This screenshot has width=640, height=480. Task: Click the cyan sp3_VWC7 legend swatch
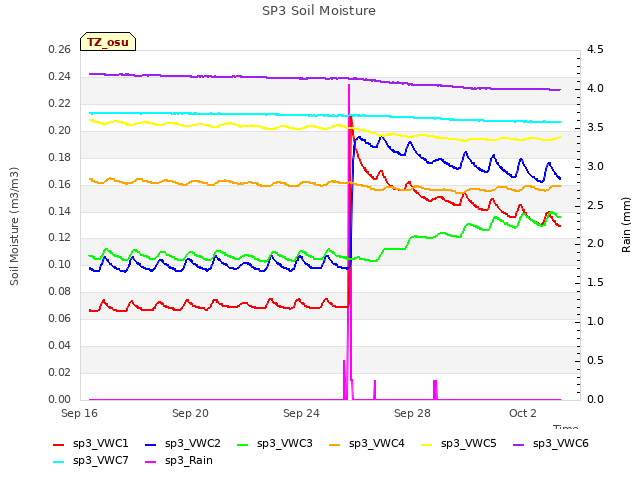click(59, 462)
